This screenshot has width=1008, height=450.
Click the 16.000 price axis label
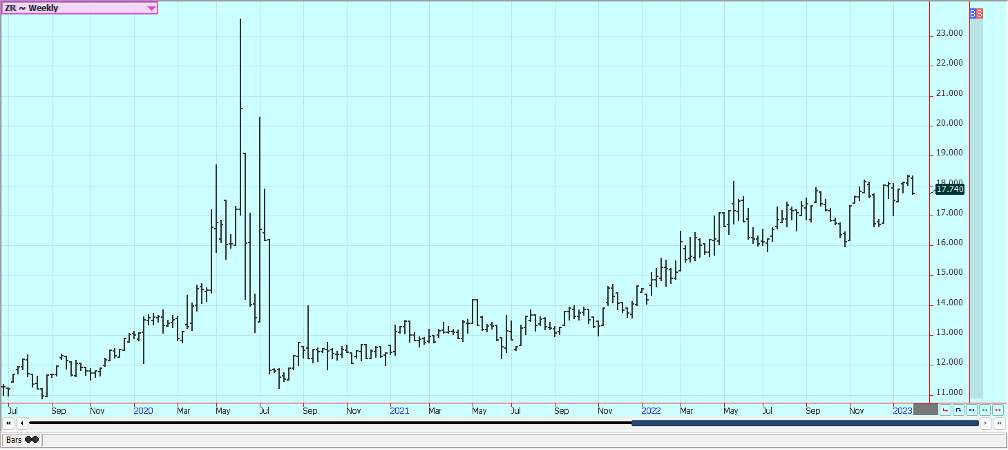pos(949,242)
